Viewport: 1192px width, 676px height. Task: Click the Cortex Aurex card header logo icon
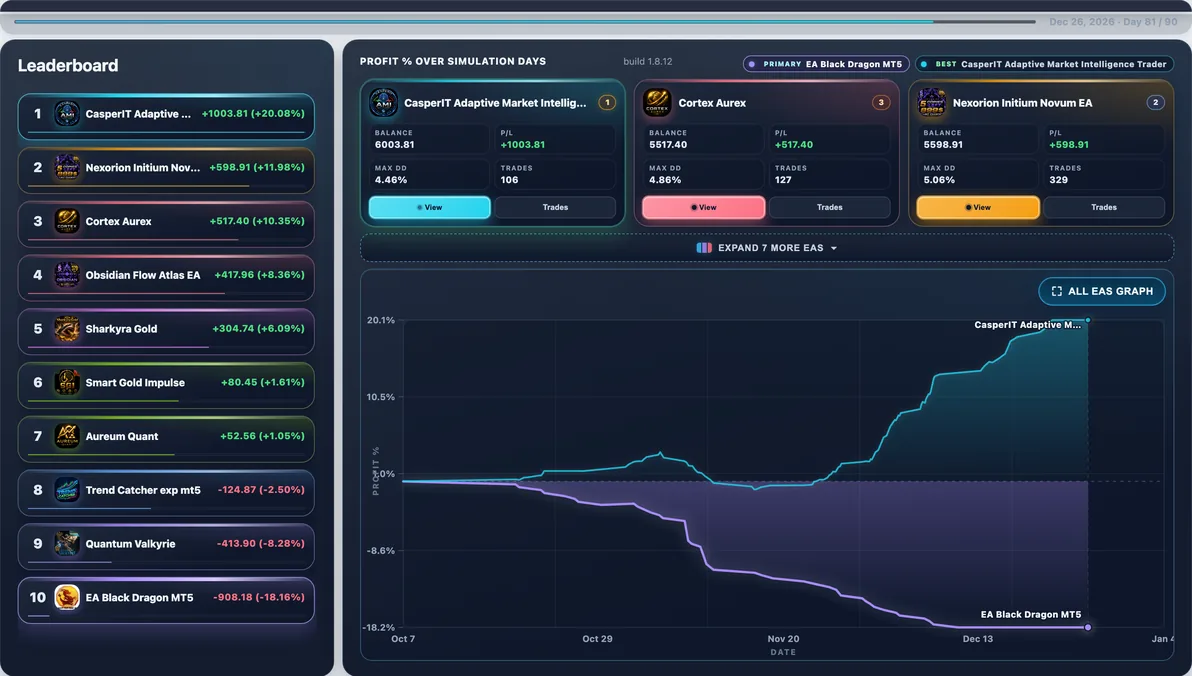657,103
